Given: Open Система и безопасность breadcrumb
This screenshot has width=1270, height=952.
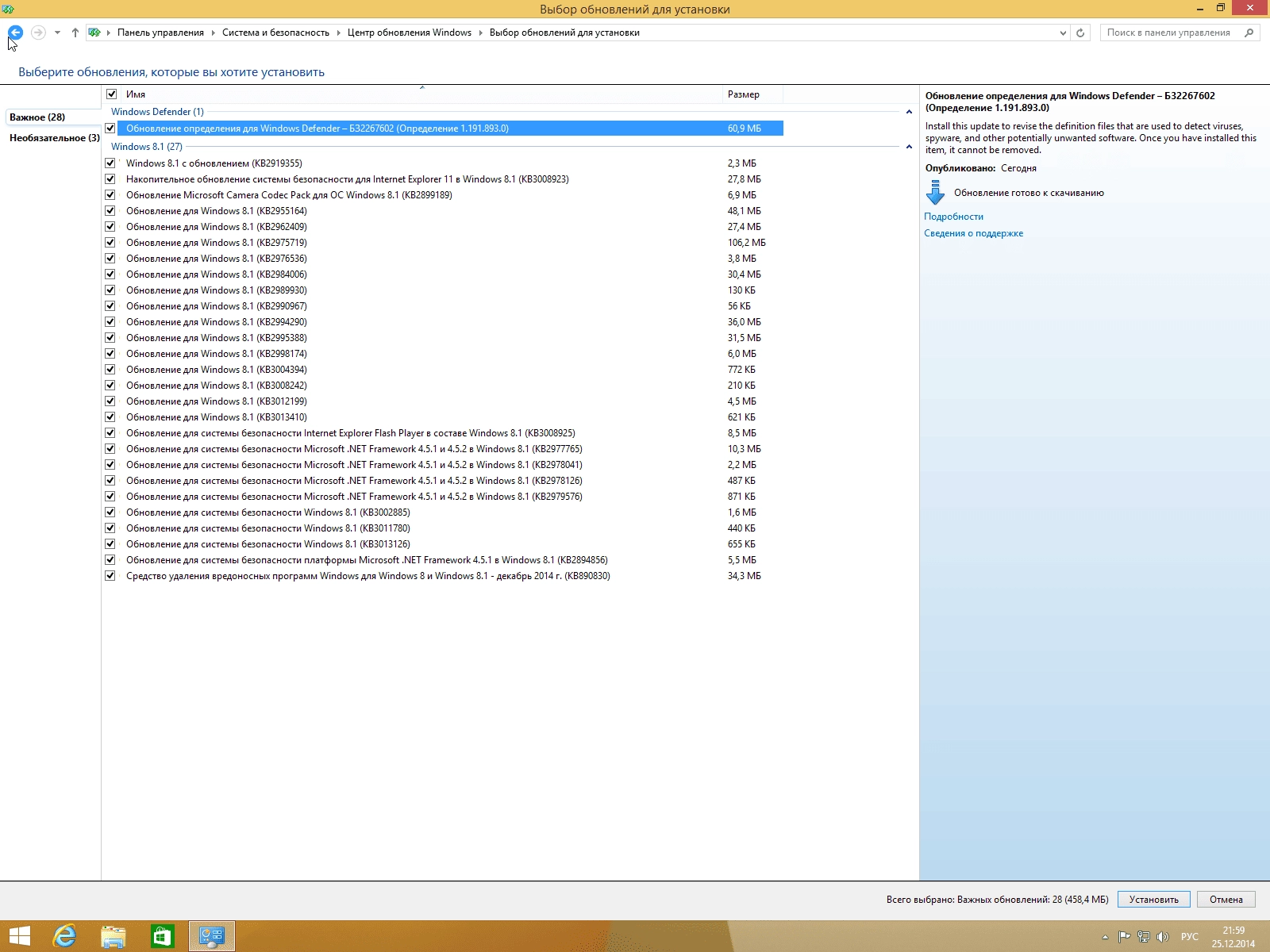Looking at the screenshot, I should click(275, 33).
